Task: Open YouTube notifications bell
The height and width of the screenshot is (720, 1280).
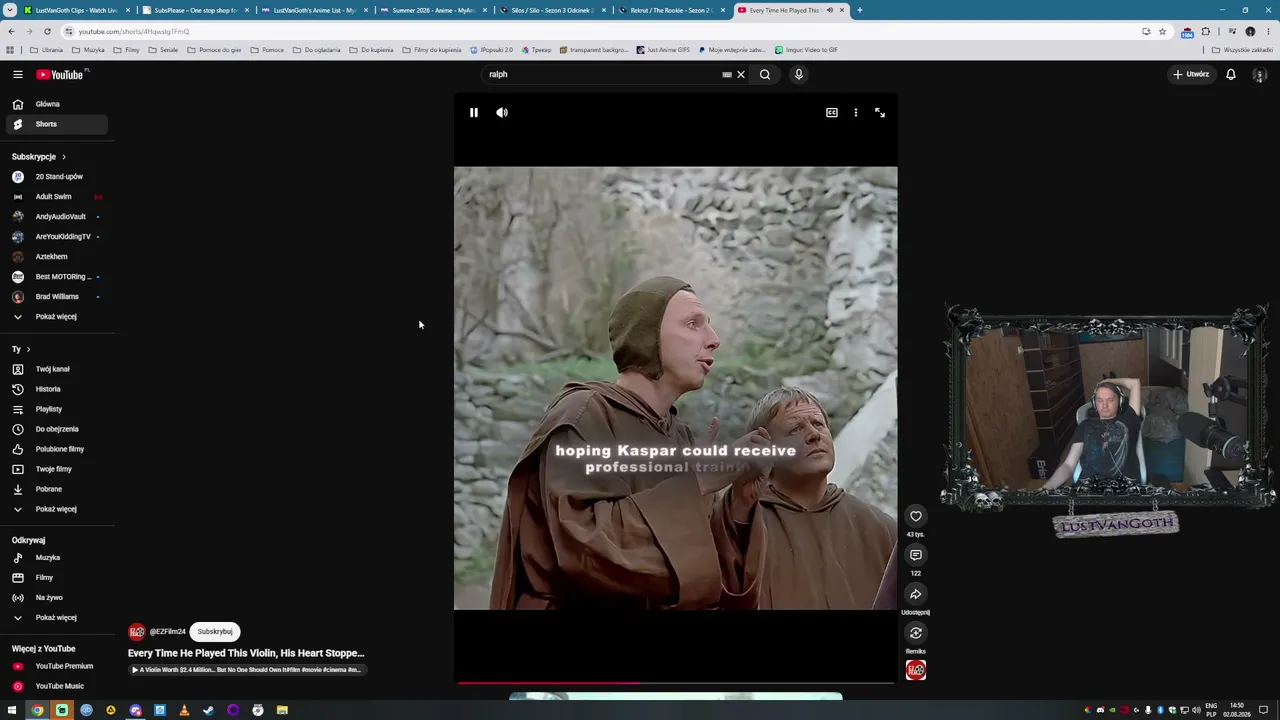Action: click(x=1231, y=74)
